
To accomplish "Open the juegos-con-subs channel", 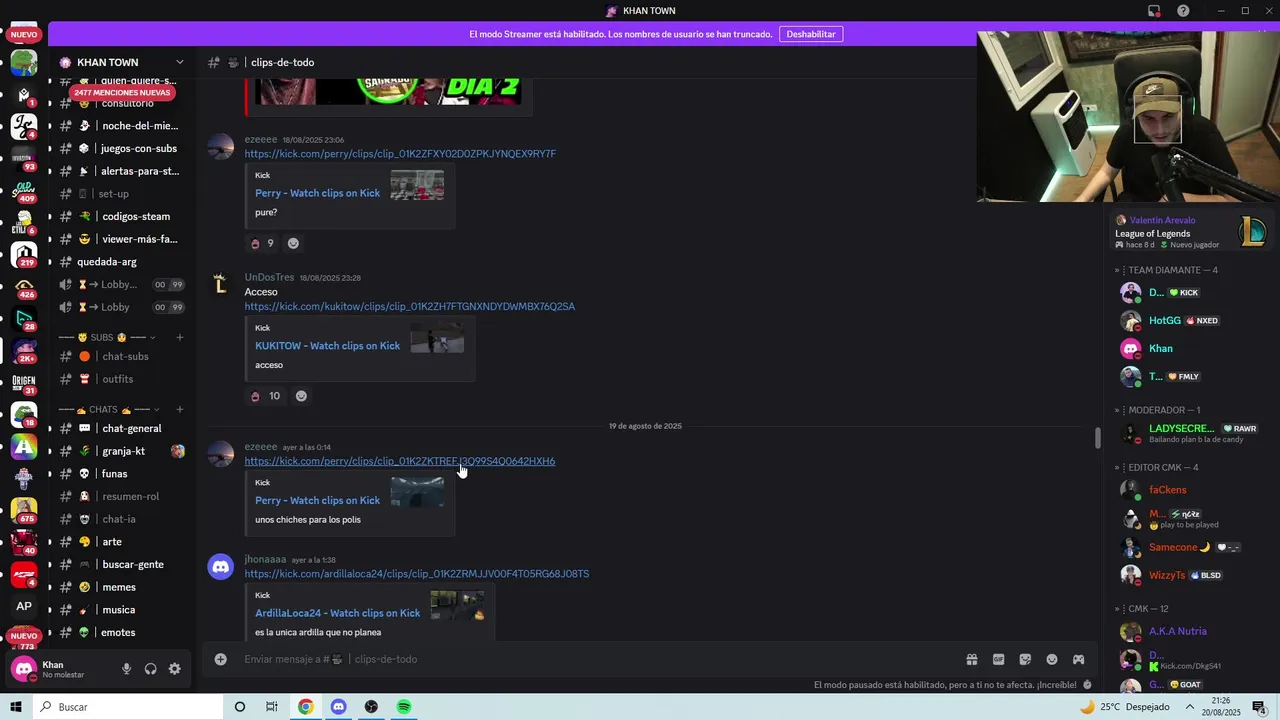I will (122, 148).
